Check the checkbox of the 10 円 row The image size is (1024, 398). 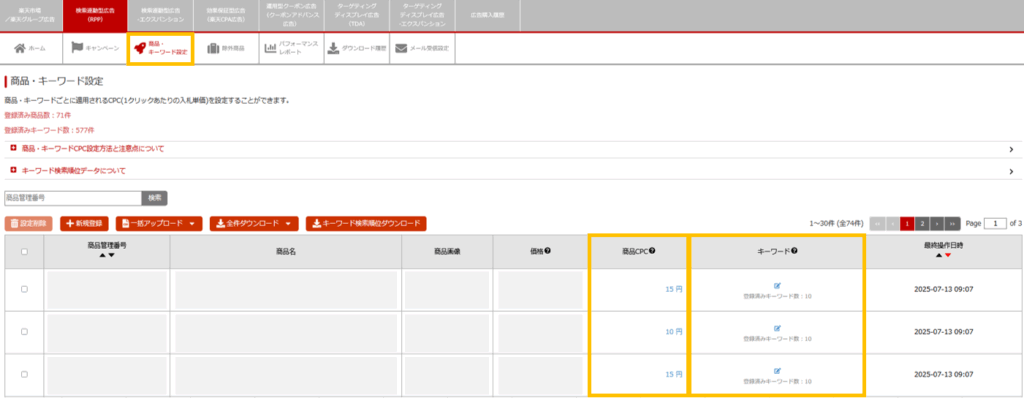pos(24,331)
